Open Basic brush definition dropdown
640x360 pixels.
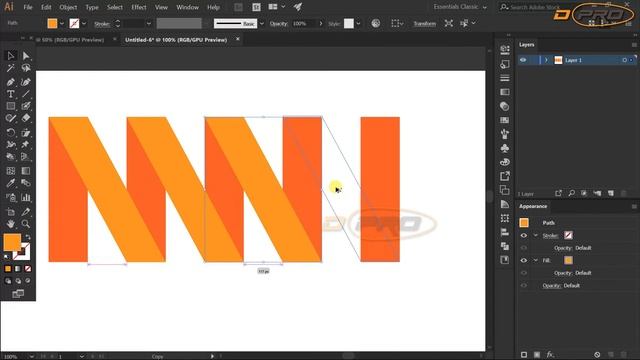[262, 24]
